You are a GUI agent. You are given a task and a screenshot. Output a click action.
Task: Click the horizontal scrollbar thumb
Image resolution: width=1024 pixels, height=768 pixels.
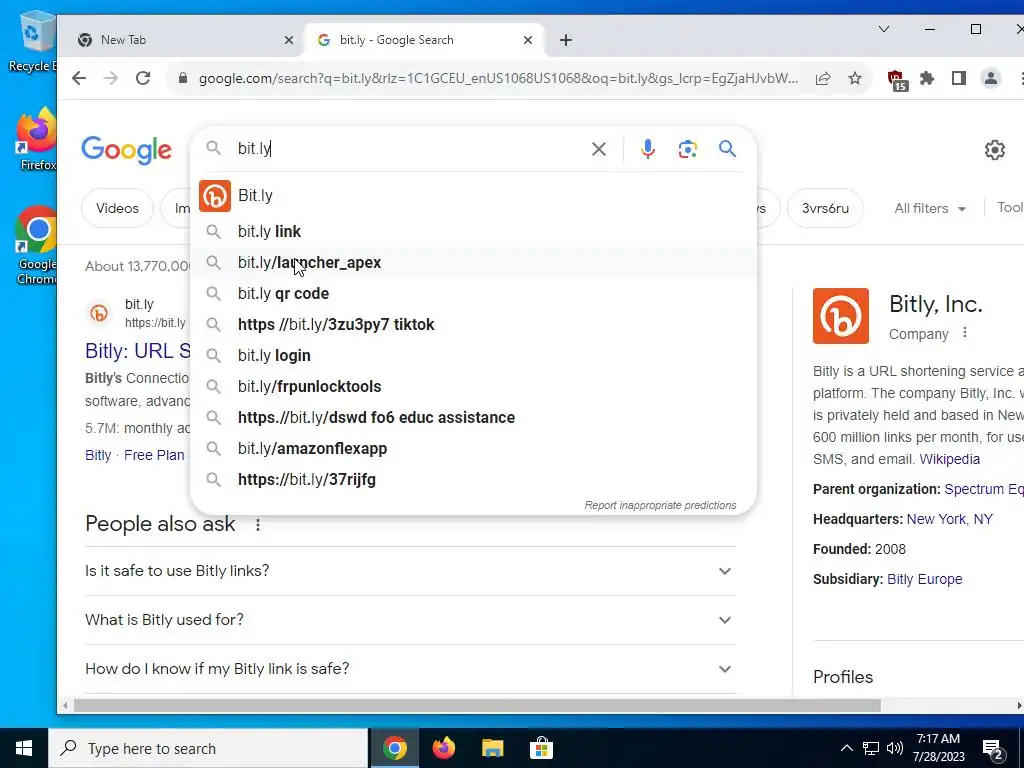[477, 706]
